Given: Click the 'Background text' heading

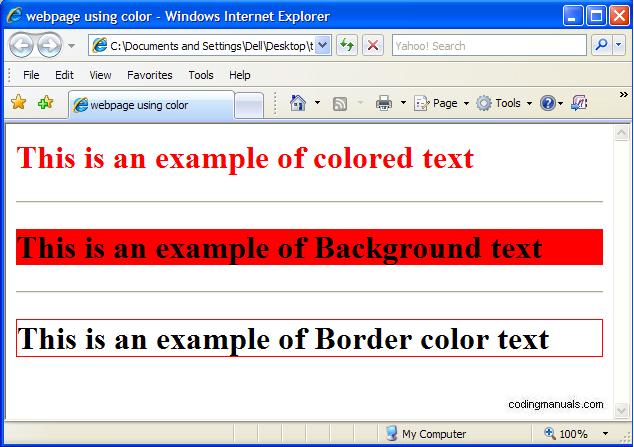Looking at the screenshot, I should point(279,247).
